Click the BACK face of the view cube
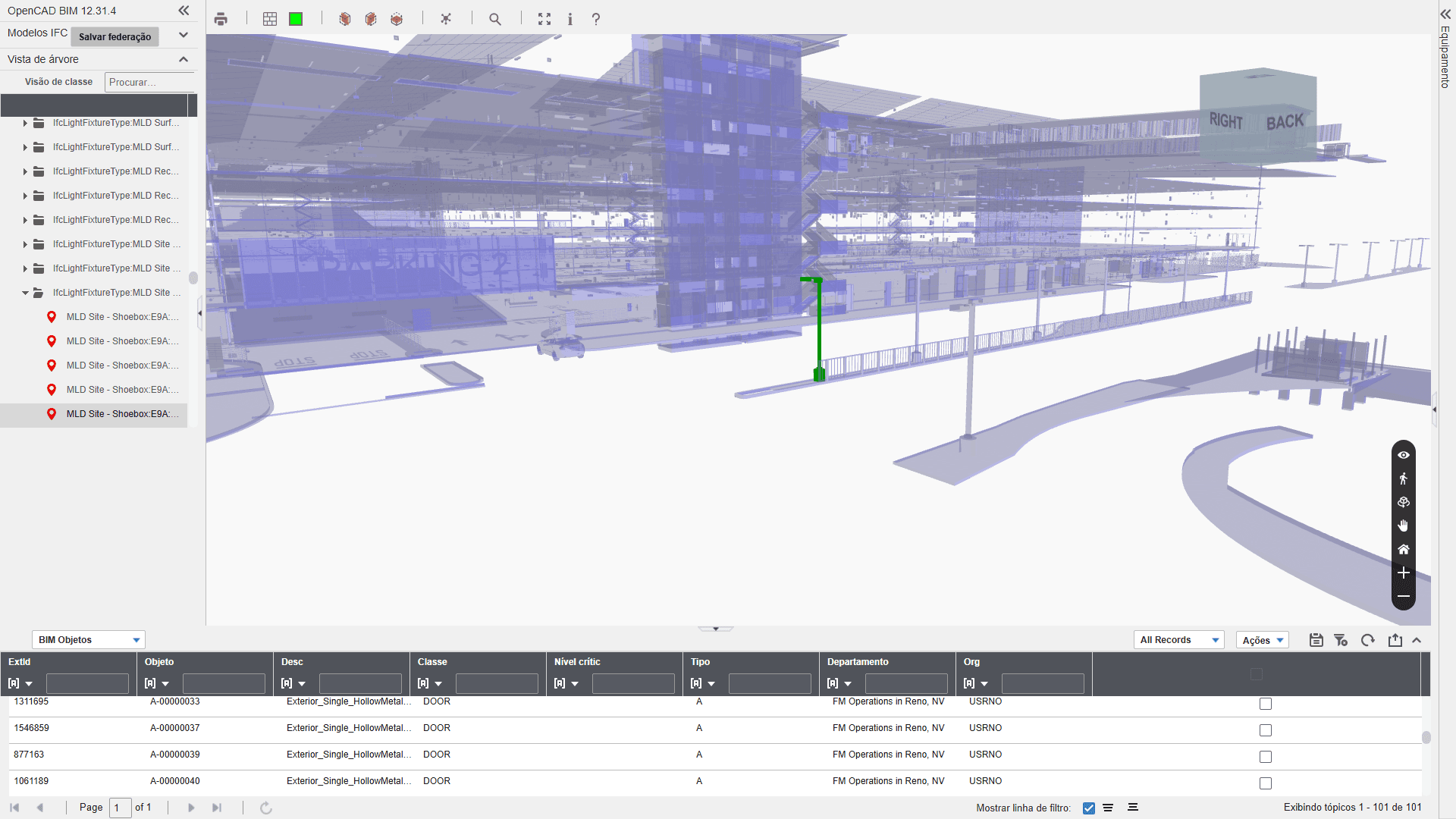Image resolution: width=1456 pixels, height=819 pixels. (x=1285, y=121)
